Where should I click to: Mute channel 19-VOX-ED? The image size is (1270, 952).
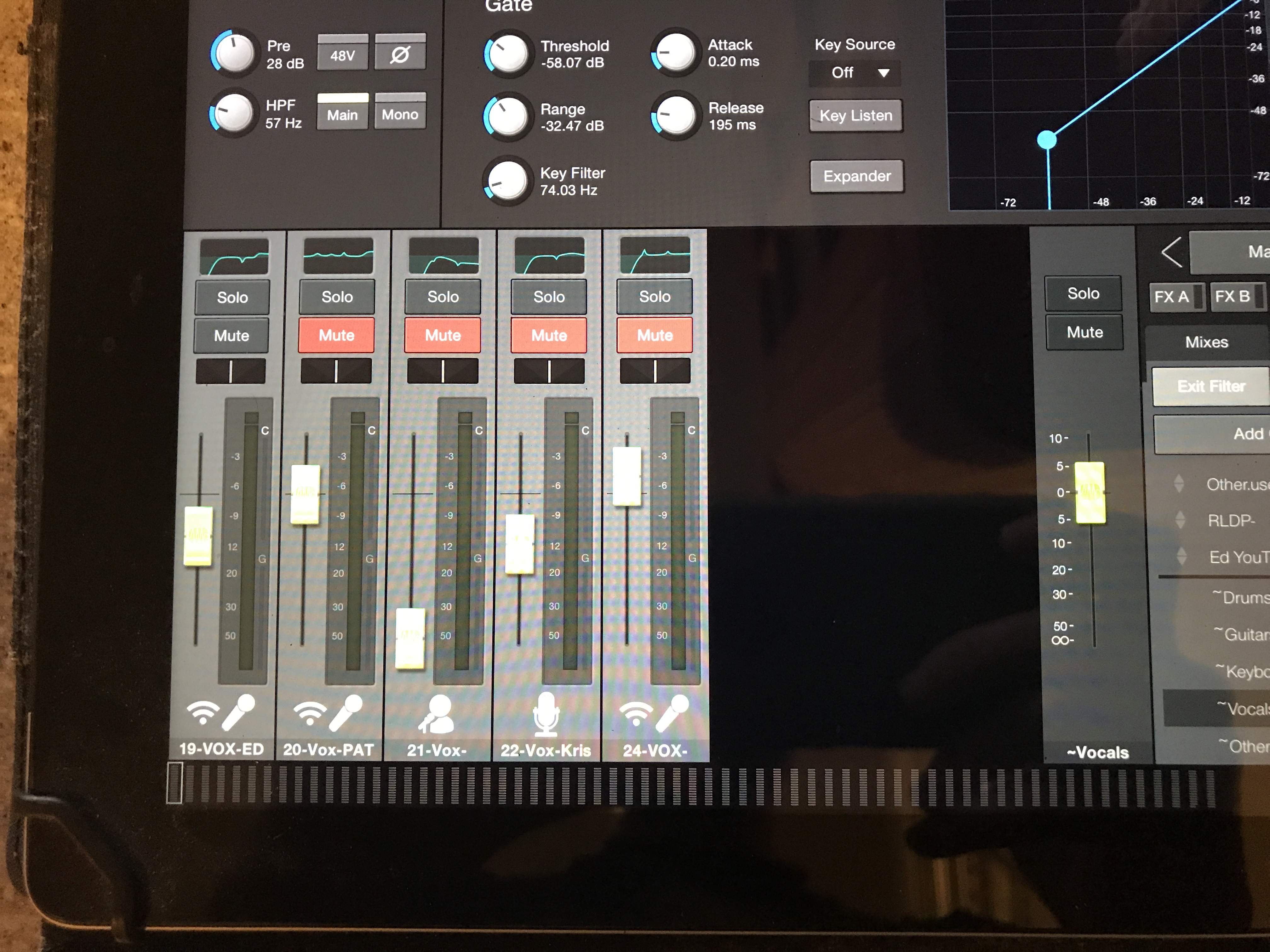pyautogui.click(x=232, y=336)
